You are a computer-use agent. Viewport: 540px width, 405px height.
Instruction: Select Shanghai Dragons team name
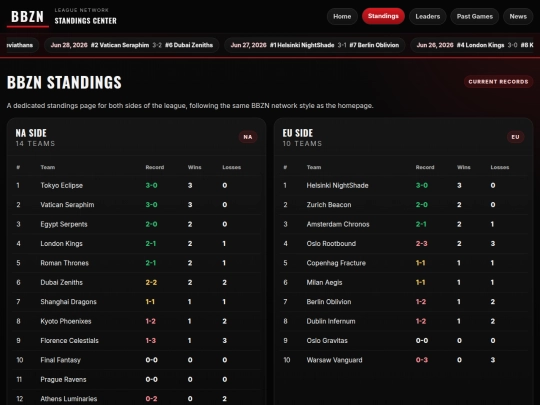pos(68,302)
